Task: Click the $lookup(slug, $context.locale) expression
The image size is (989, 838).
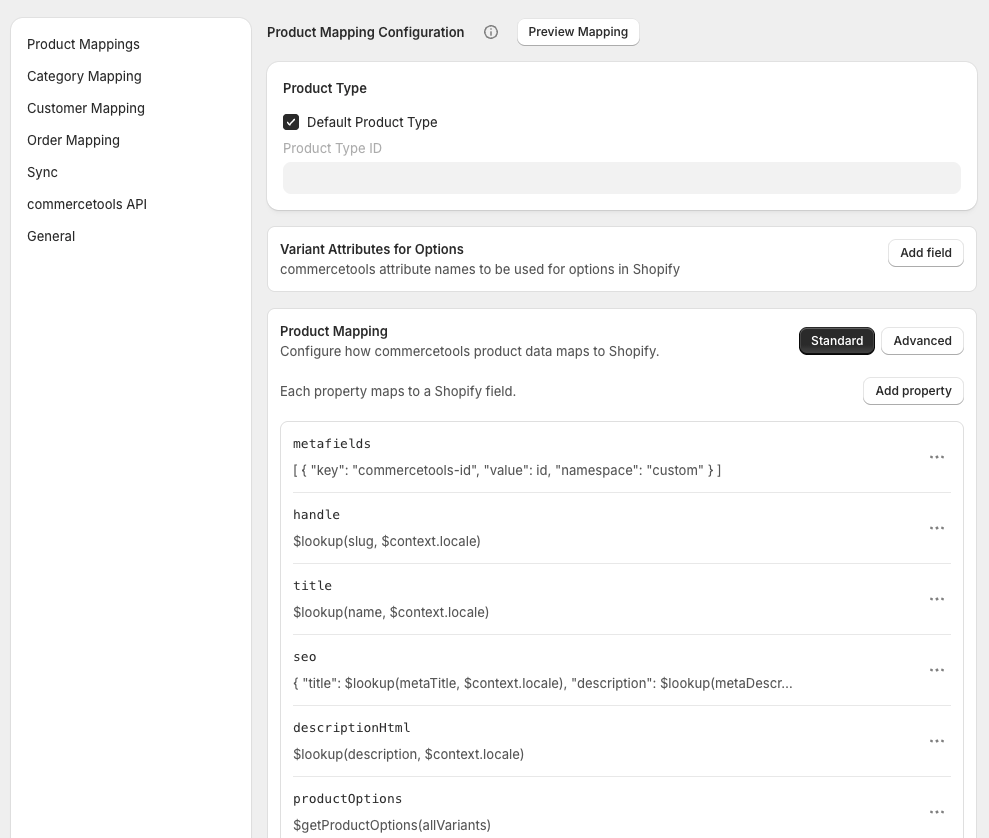Action: (387, 542)
